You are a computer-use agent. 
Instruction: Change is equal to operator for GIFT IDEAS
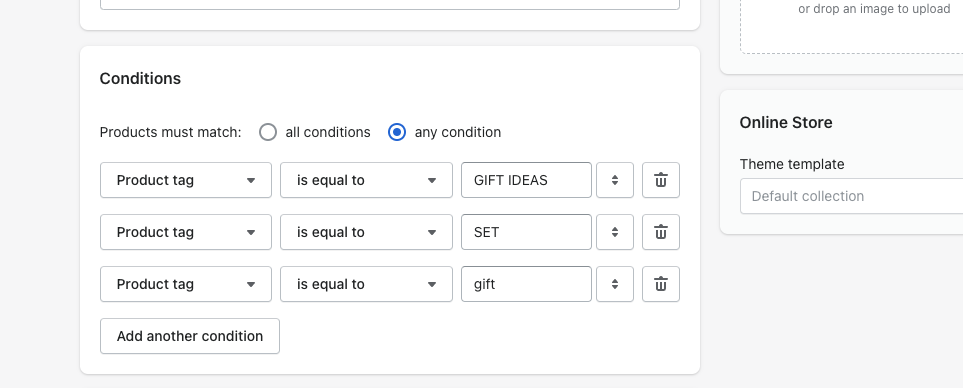pos(367,180)
